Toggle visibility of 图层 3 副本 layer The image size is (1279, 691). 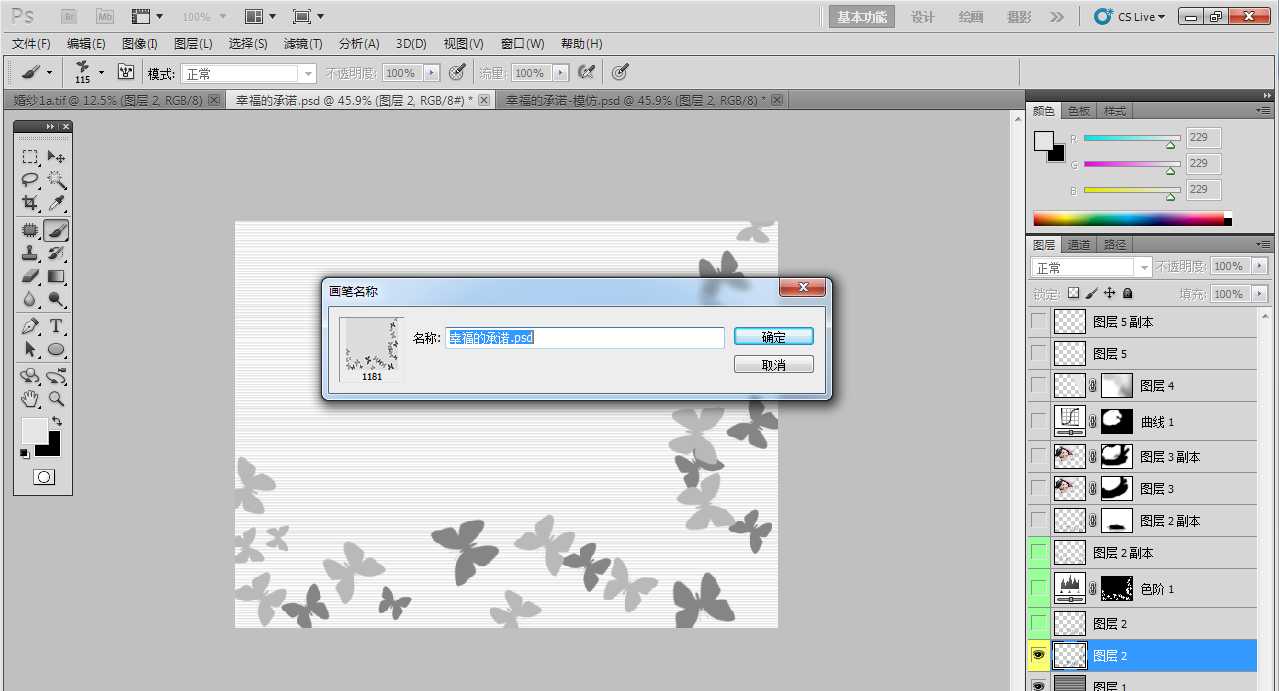coord(1039,457)
